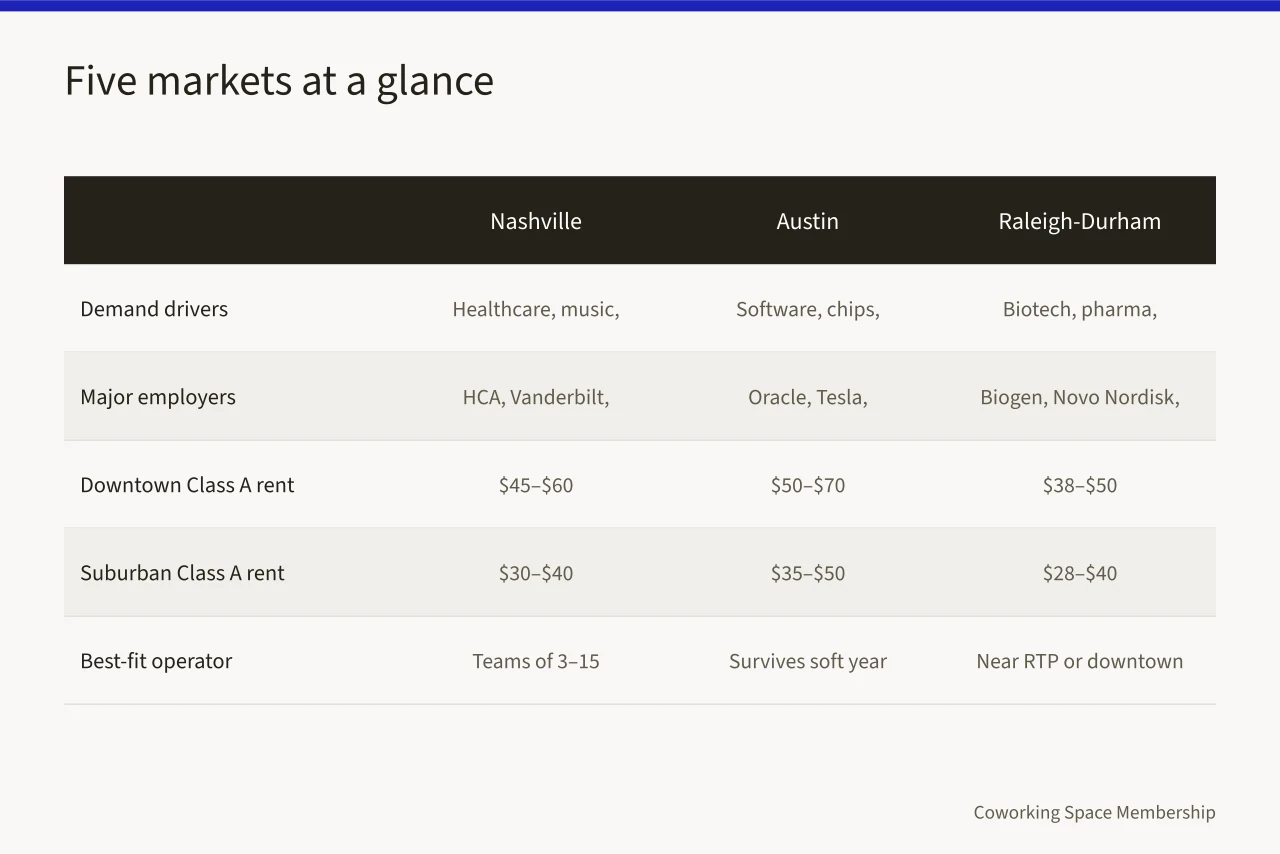Image resolution: width=1280 pixels, height=854 pixels.
Task: Select the "Biogen, Novo Nordisk," cell
Action: pos(1080,397)
